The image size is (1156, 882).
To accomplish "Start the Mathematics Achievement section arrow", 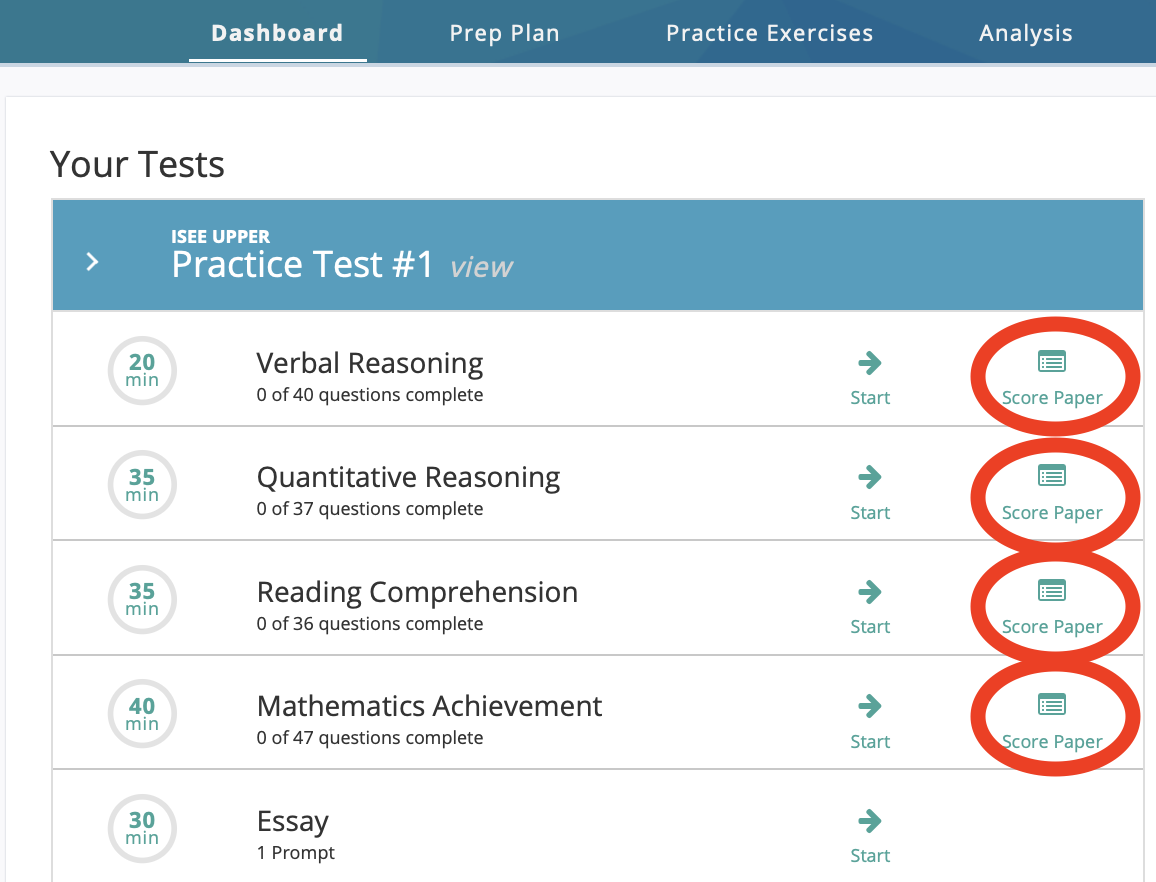I will pos(869,707).
